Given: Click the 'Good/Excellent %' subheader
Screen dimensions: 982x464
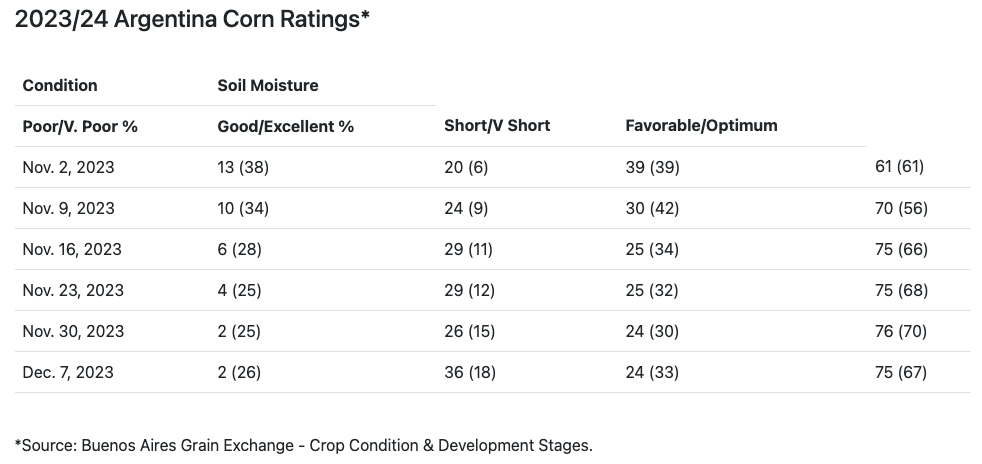Looking at the screenshot, I should 286,126.
